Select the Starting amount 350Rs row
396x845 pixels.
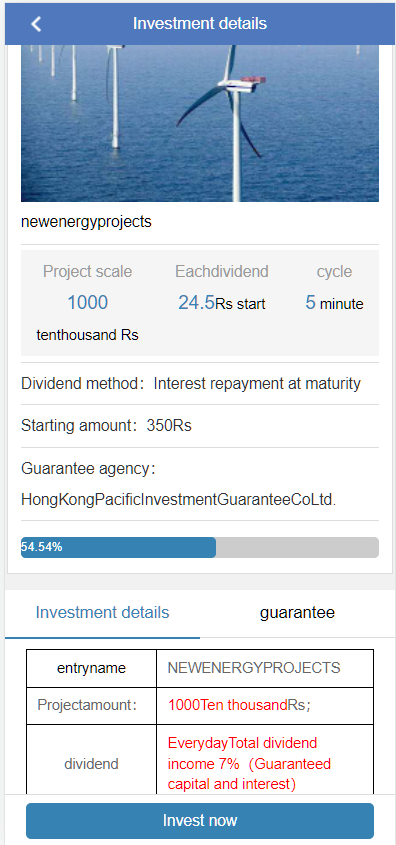pyautogui.click(x=200, y=426)
